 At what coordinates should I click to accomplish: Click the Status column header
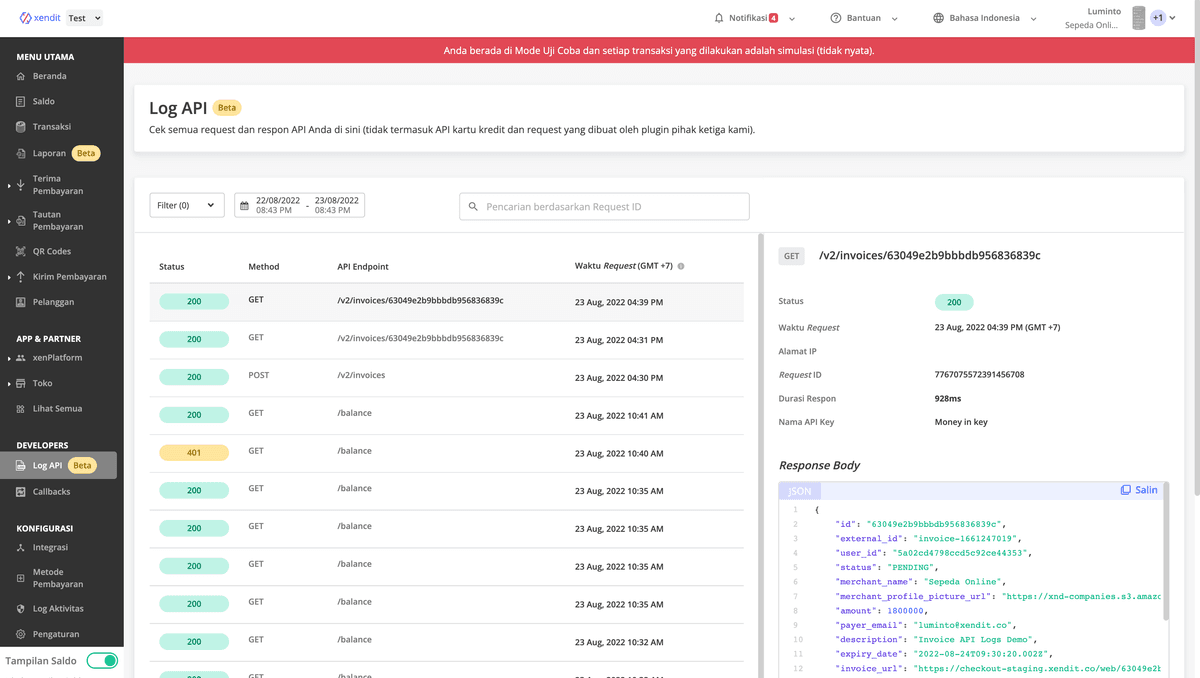[x=172, y=267]
